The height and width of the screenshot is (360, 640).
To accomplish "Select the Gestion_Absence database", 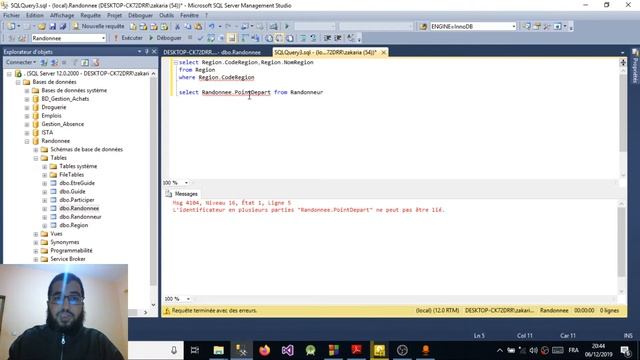I will 62,124.
